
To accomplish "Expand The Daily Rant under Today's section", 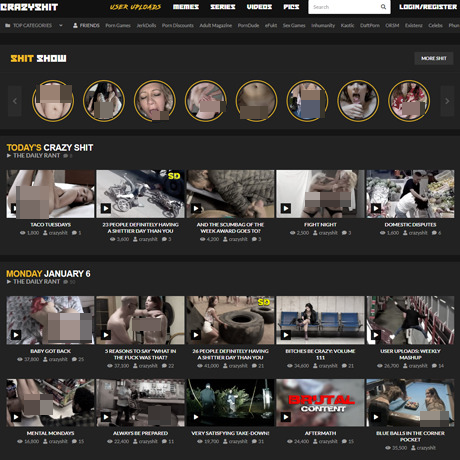I will click(x=33, y=156).
